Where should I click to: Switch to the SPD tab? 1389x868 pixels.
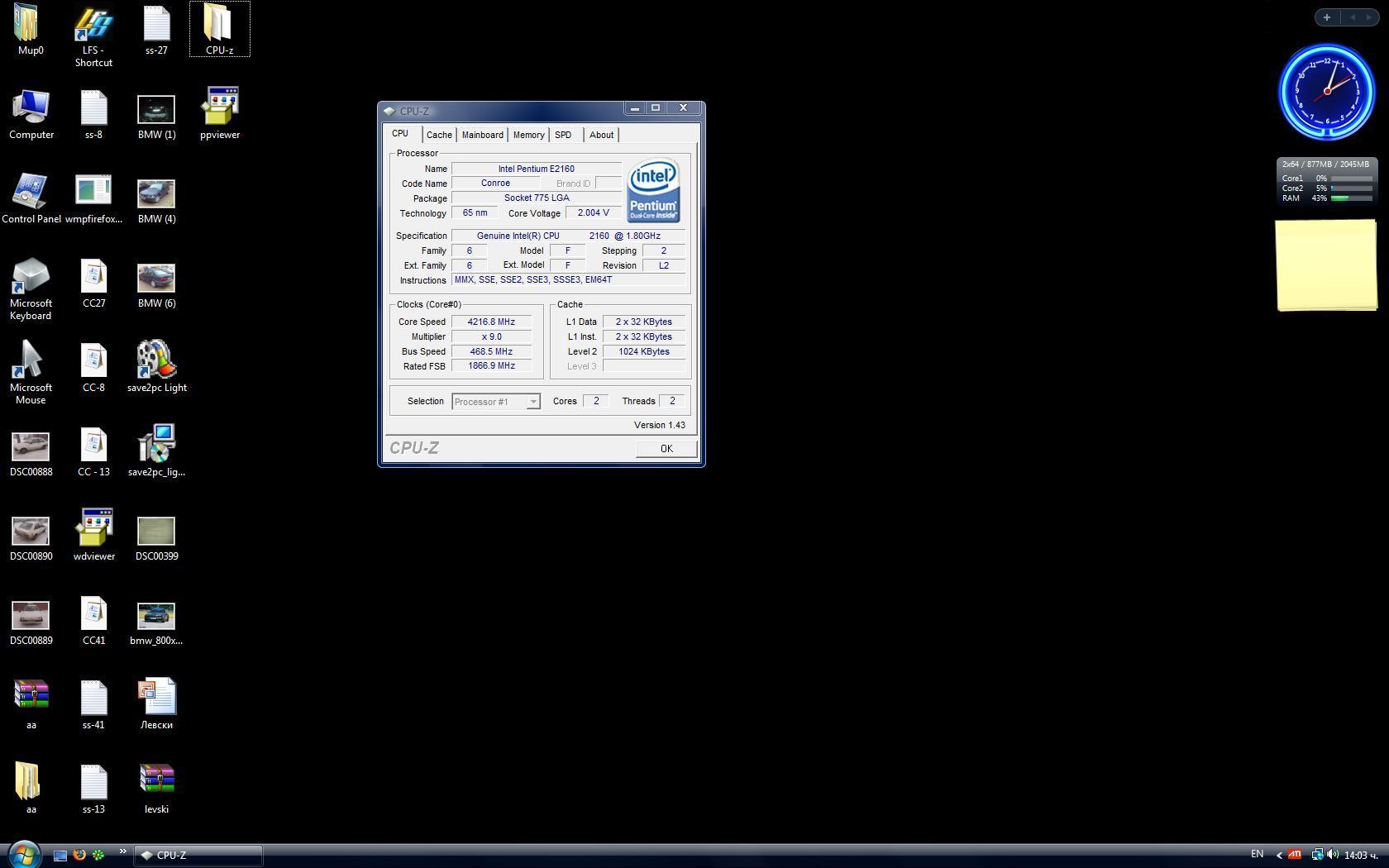click(x=563, y=135)
